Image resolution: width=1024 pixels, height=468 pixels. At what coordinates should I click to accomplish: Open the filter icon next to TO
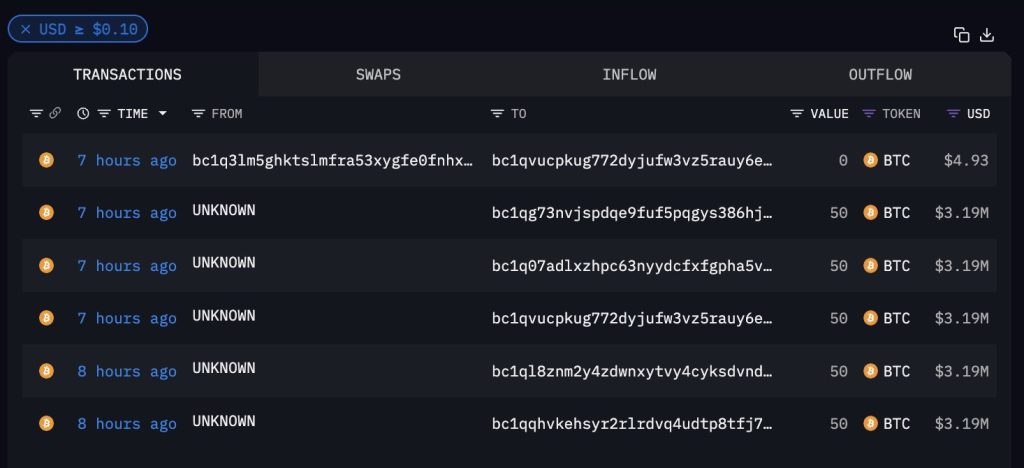pos(498,114)
